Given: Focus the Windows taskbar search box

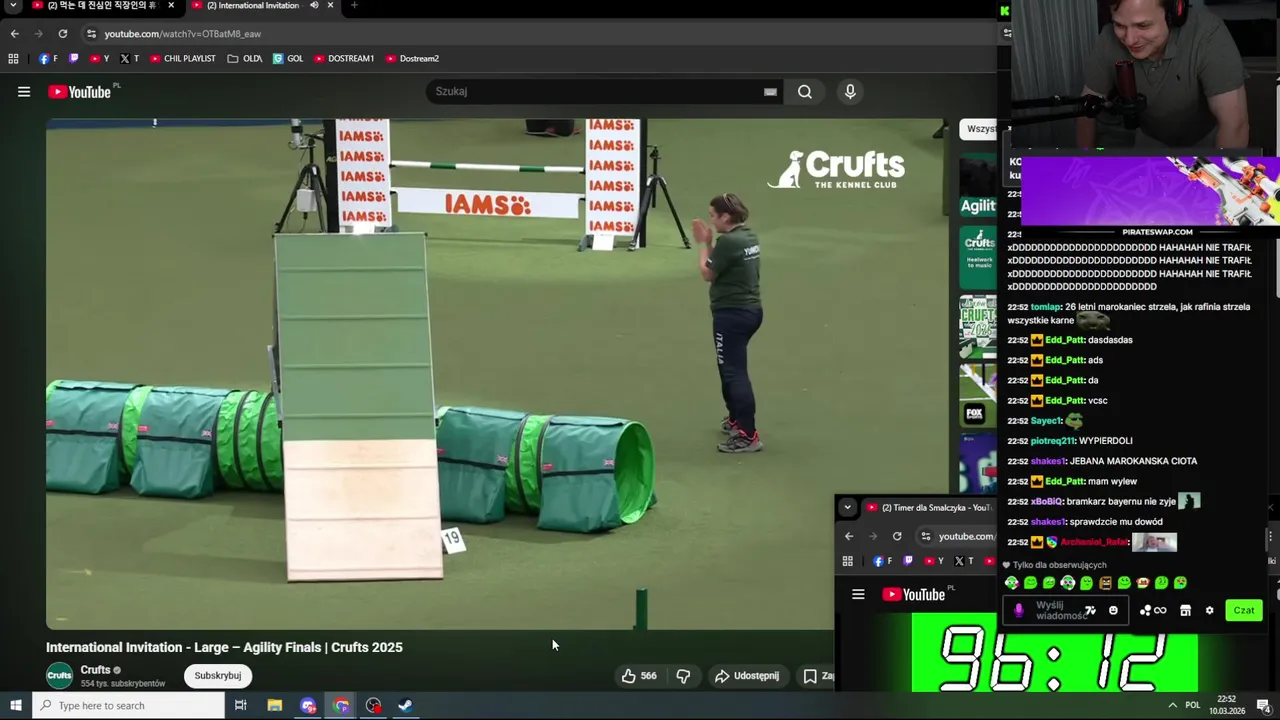Looking at the screenshot, I should (128, 706).
